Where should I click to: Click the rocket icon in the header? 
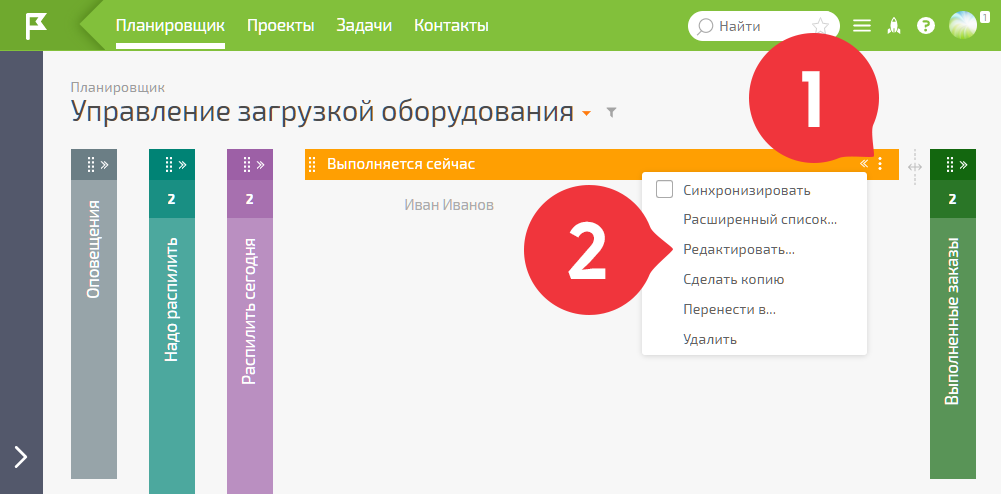pos(894,26)
